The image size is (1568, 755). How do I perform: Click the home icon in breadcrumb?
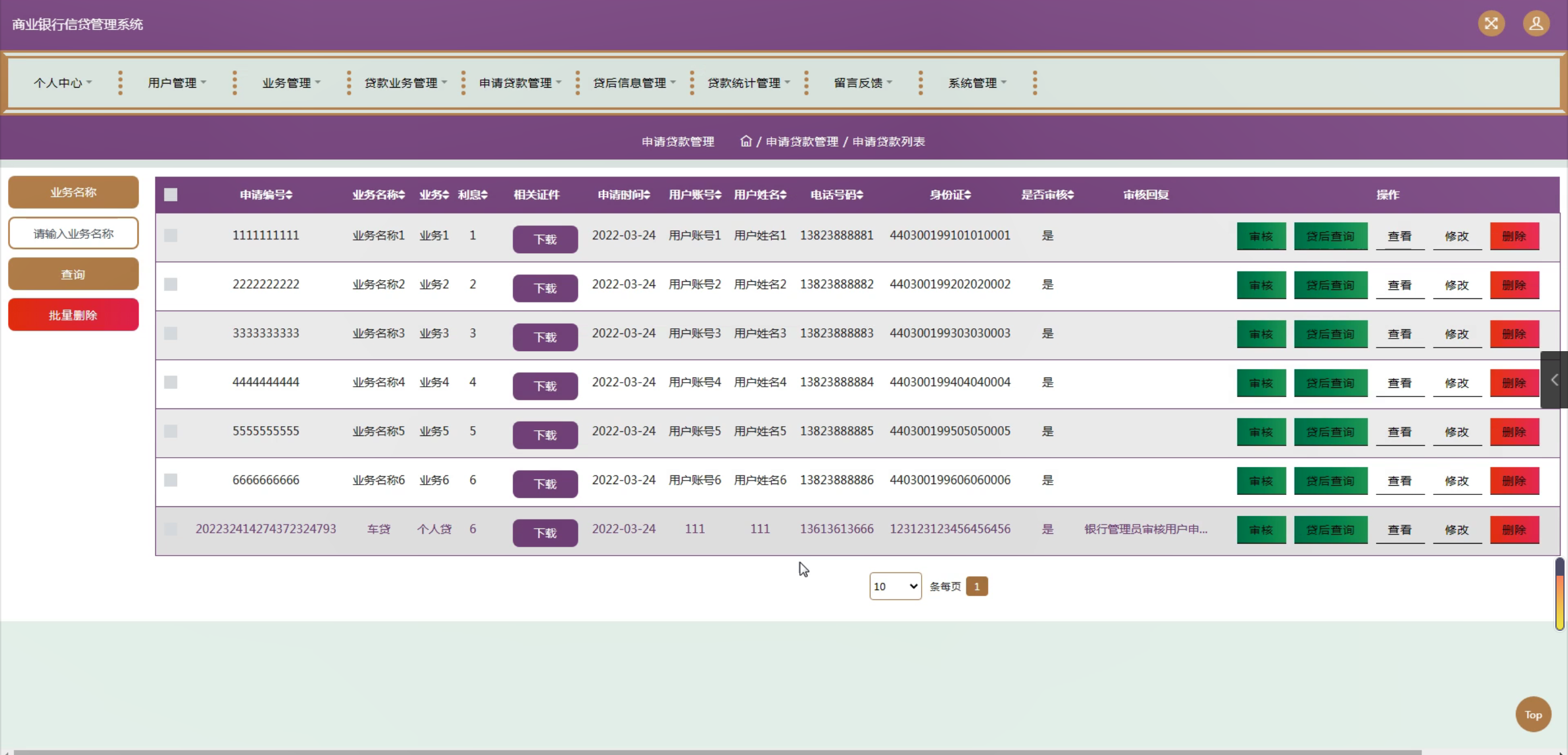click(746, 141)
